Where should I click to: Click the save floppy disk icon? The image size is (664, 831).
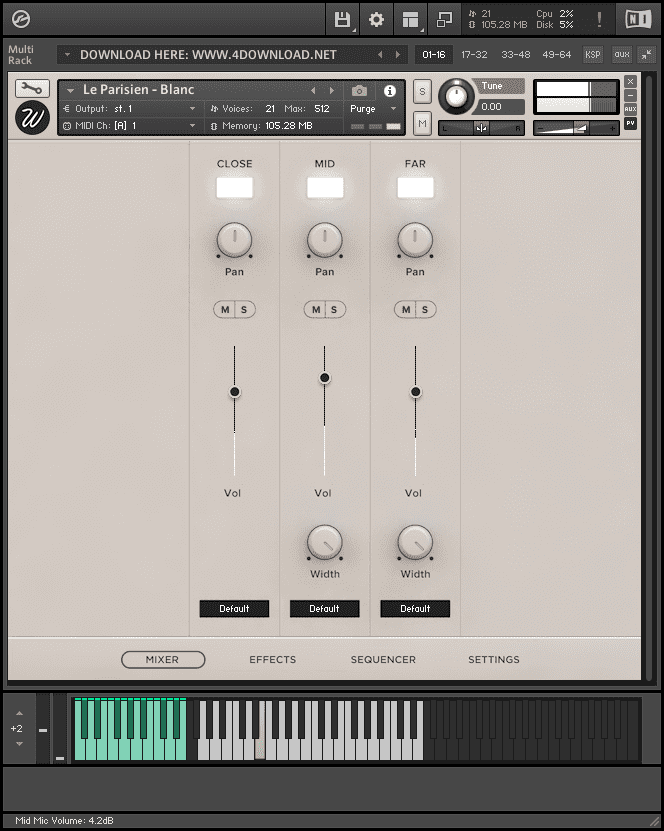[x=342, y=20]
